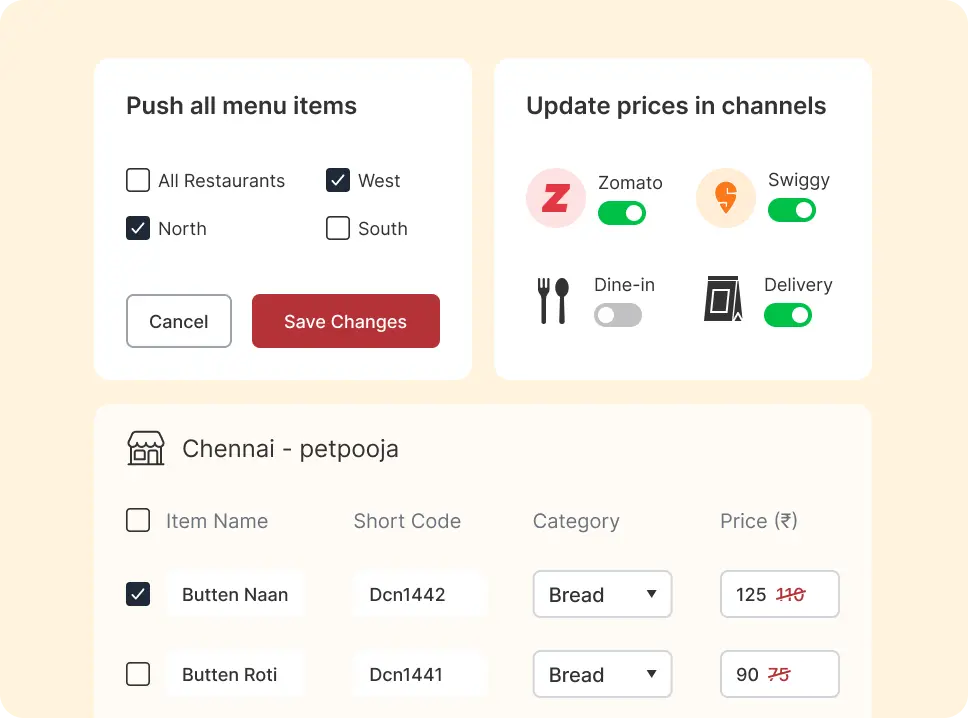Click the Dcn1441 short code field
This screenshot has height=718, width=968.
point(419,674)
